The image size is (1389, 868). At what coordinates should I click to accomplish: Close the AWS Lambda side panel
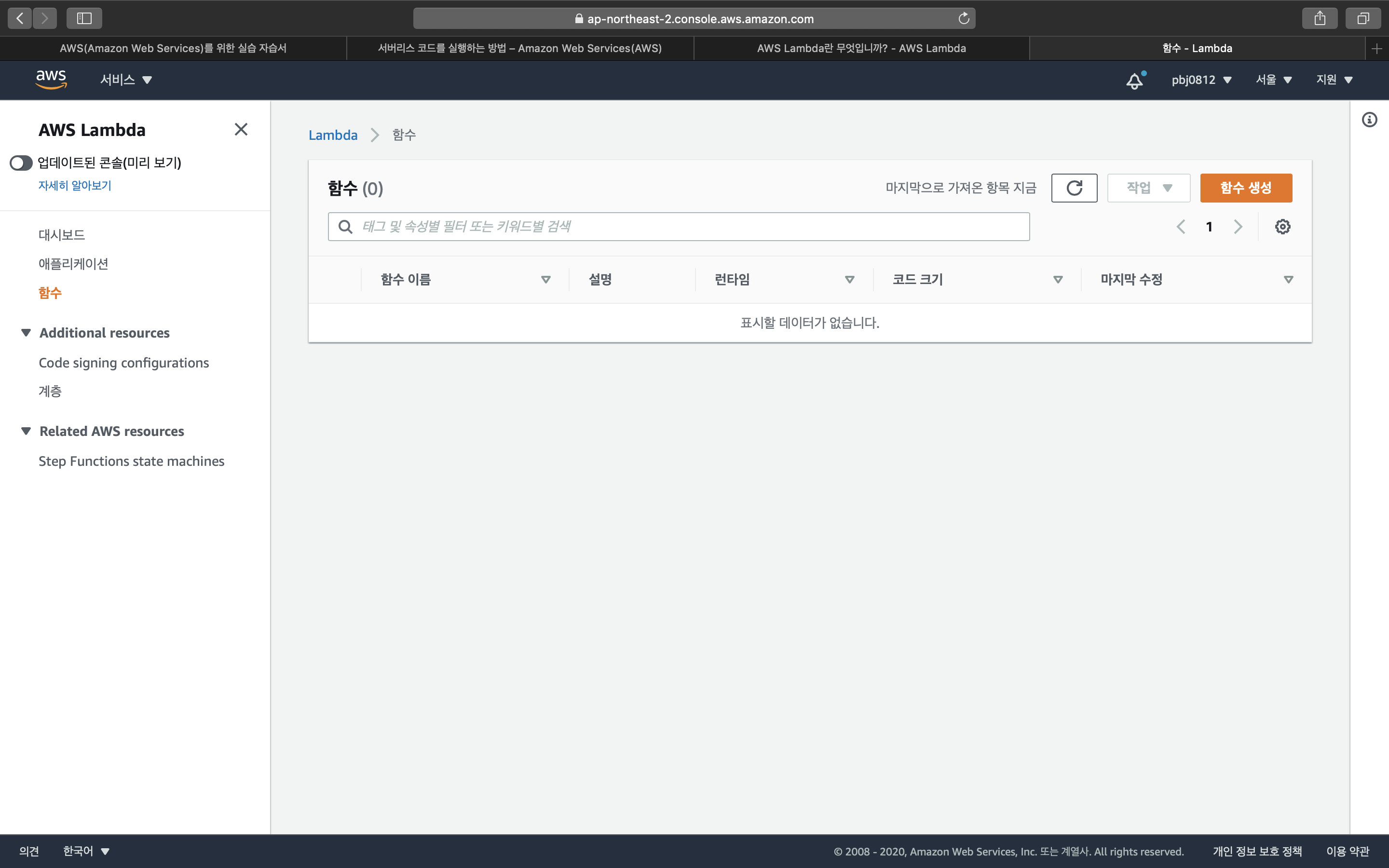(x=241, y=130)
